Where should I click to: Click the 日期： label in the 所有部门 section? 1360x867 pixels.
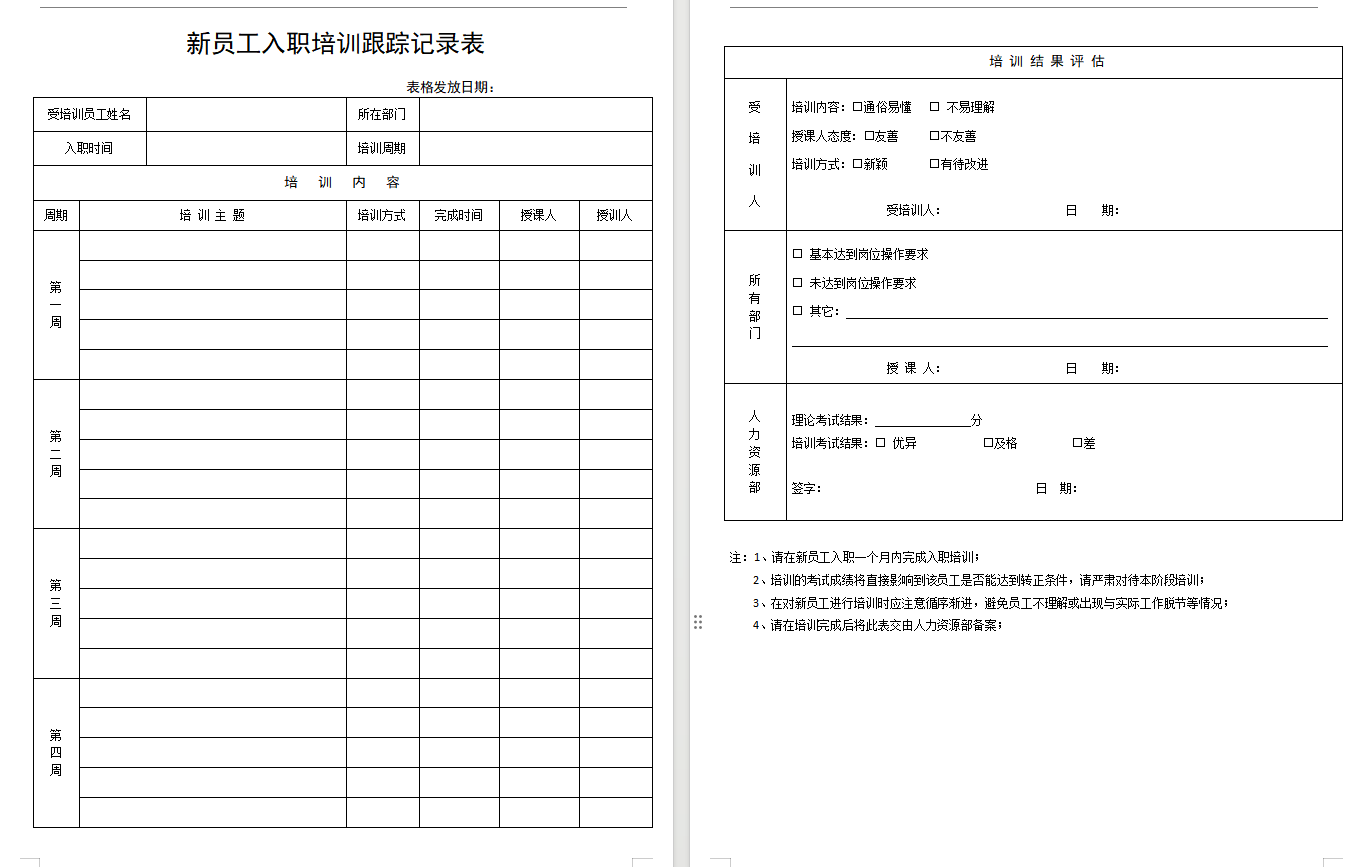(x=1092, y=368)
